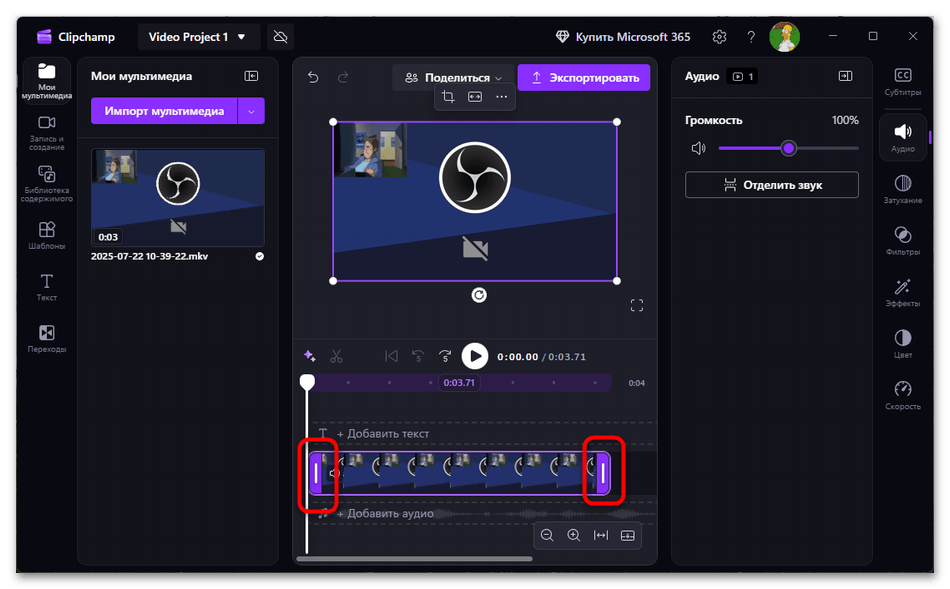950x589 pixels.
Task: Open the Share (Поделиться) dropdown
Action: click(x=453, y=78)
